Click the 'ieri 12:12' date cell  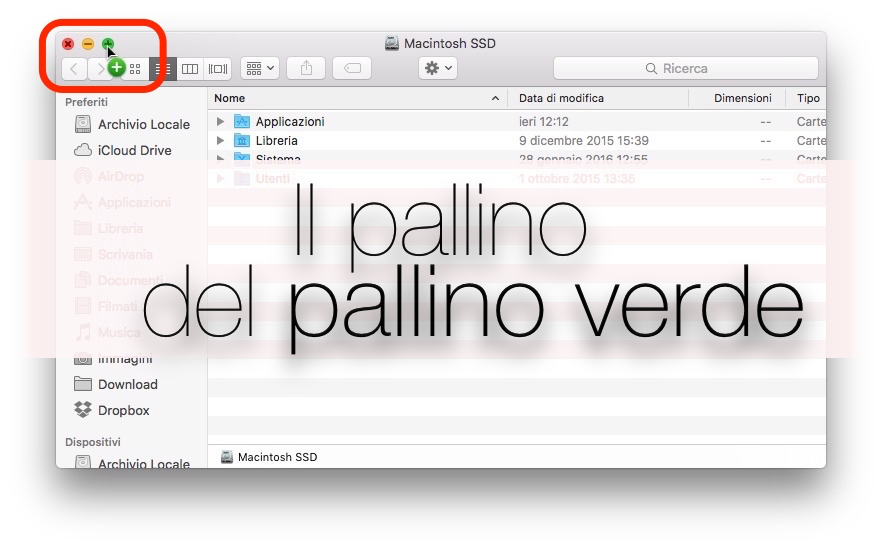click(543, 122)
